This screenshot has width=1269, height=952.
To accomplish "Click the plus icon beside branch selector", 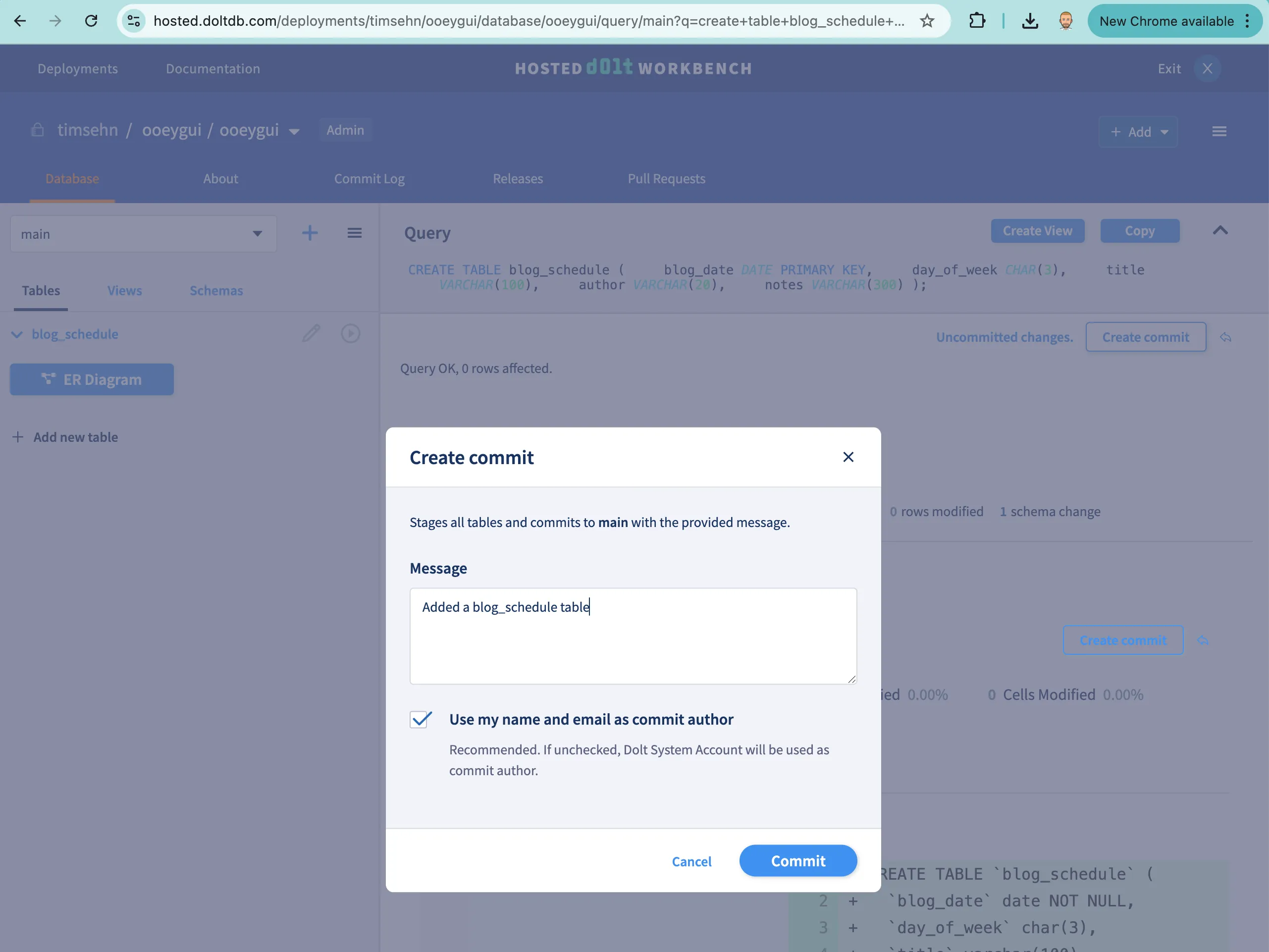I will pyautogui.click(x=310, y=233).
